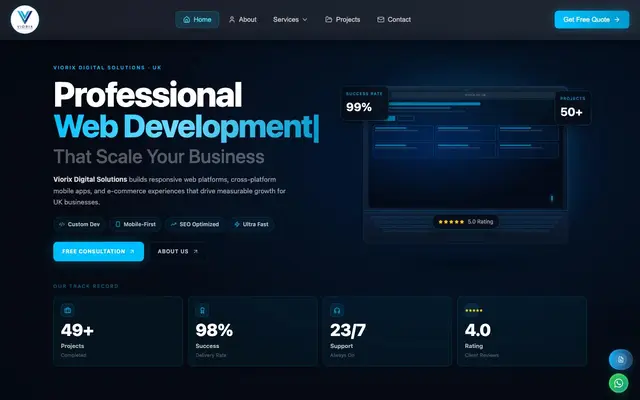Click the 4.0 Rating stat
Image resolution: width=640 pixels, height=400 pixels.
coord(522,331)
